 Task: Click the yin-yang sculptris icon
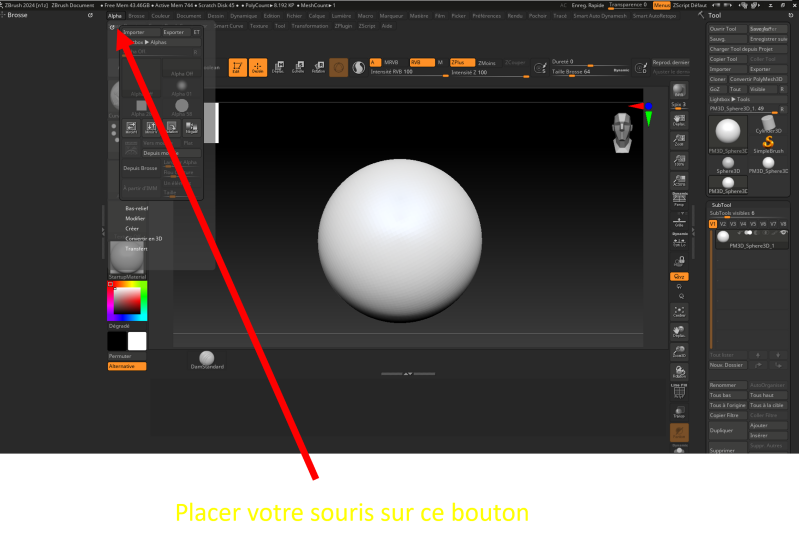(359, 67)
